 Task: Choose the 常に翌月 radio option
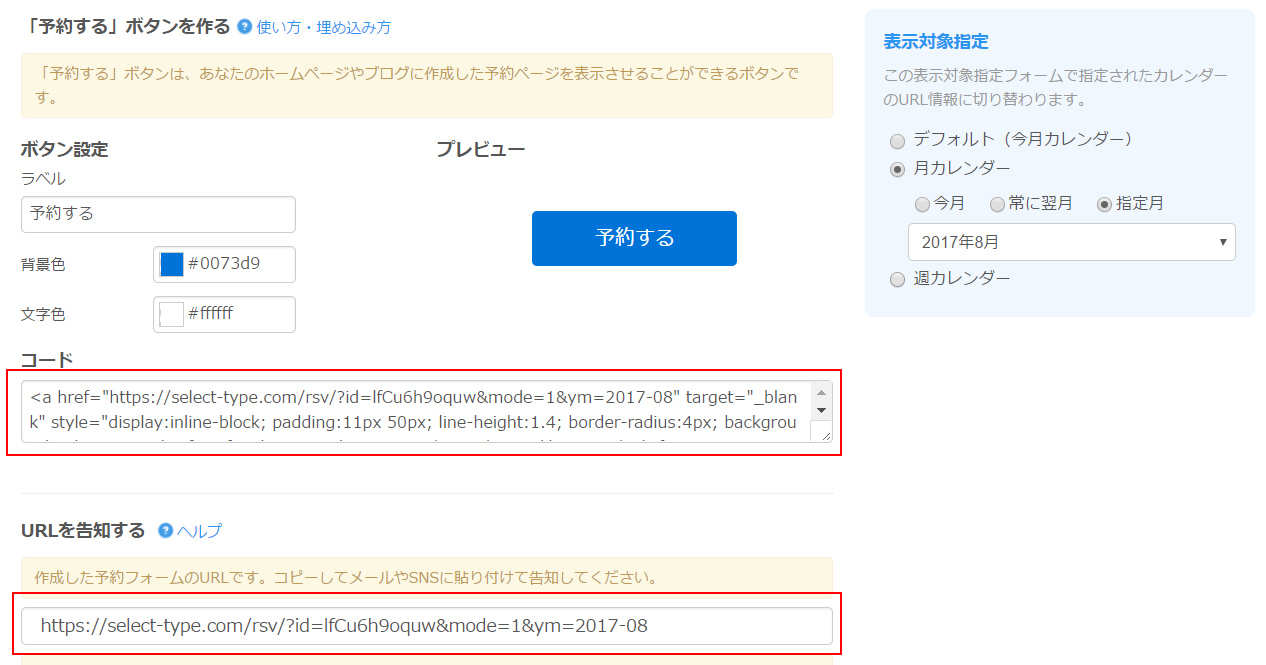(x=997, y=204)
